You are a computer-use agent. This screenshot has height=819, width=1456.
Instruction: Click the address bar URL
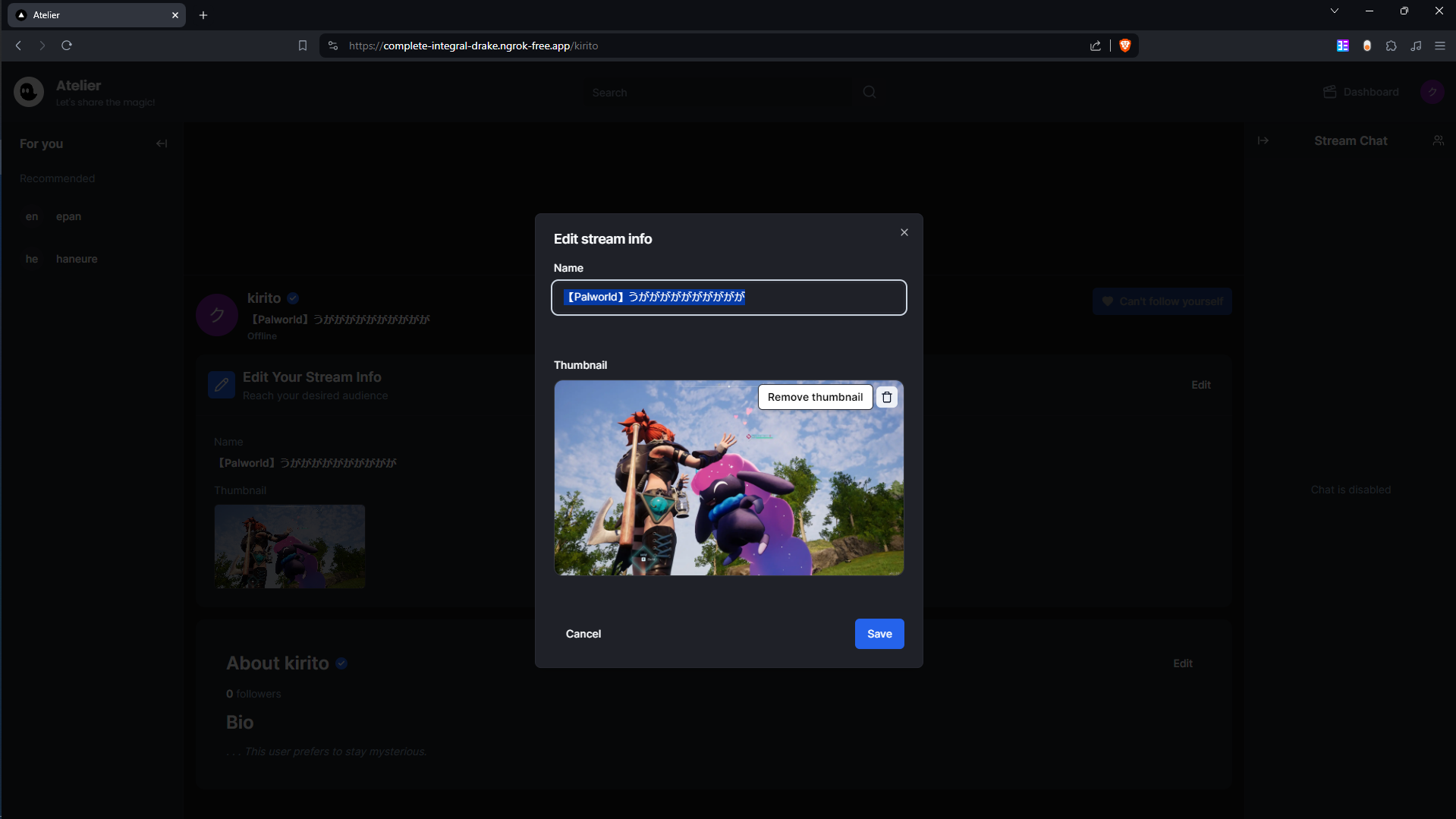[x=473, y=46]
